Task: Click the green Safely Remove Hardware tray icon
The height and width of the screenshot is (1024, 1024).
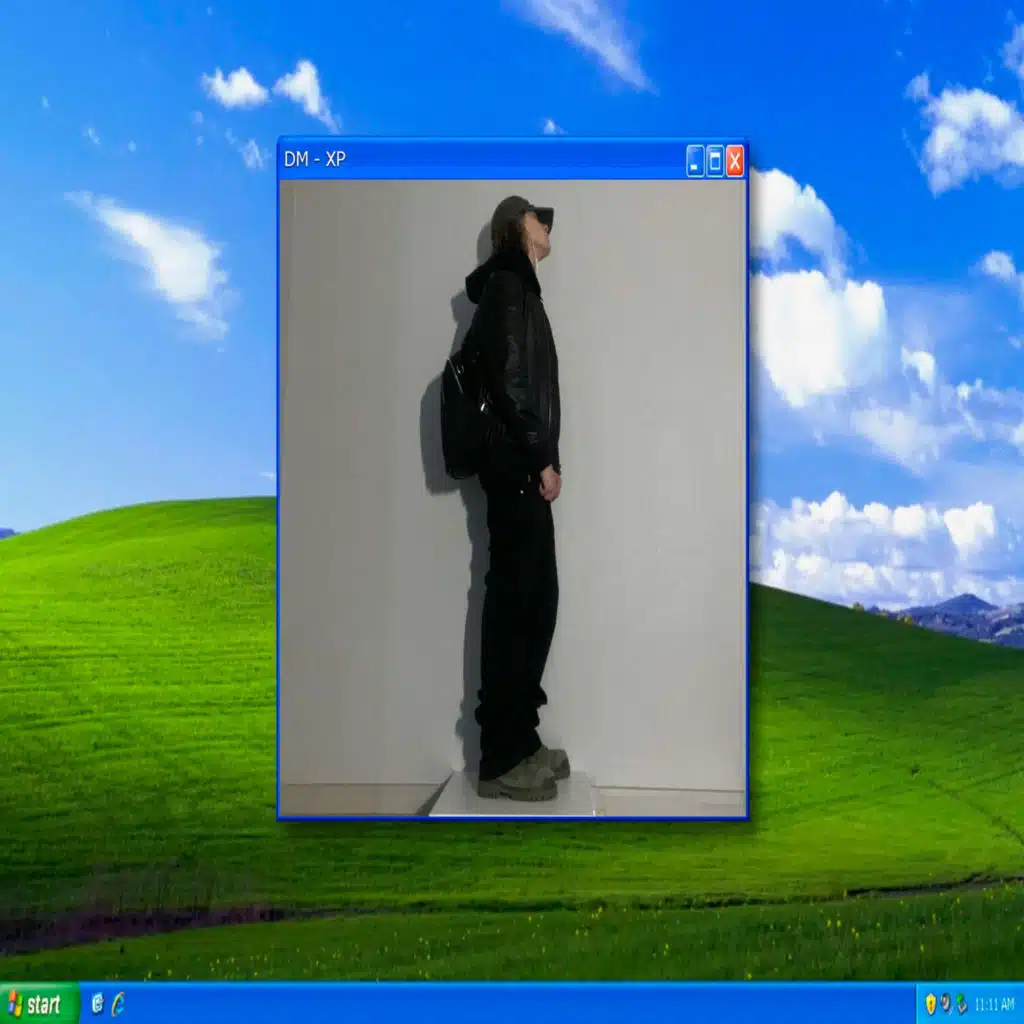Action: pyautogui.click(x=961, y=1004)
